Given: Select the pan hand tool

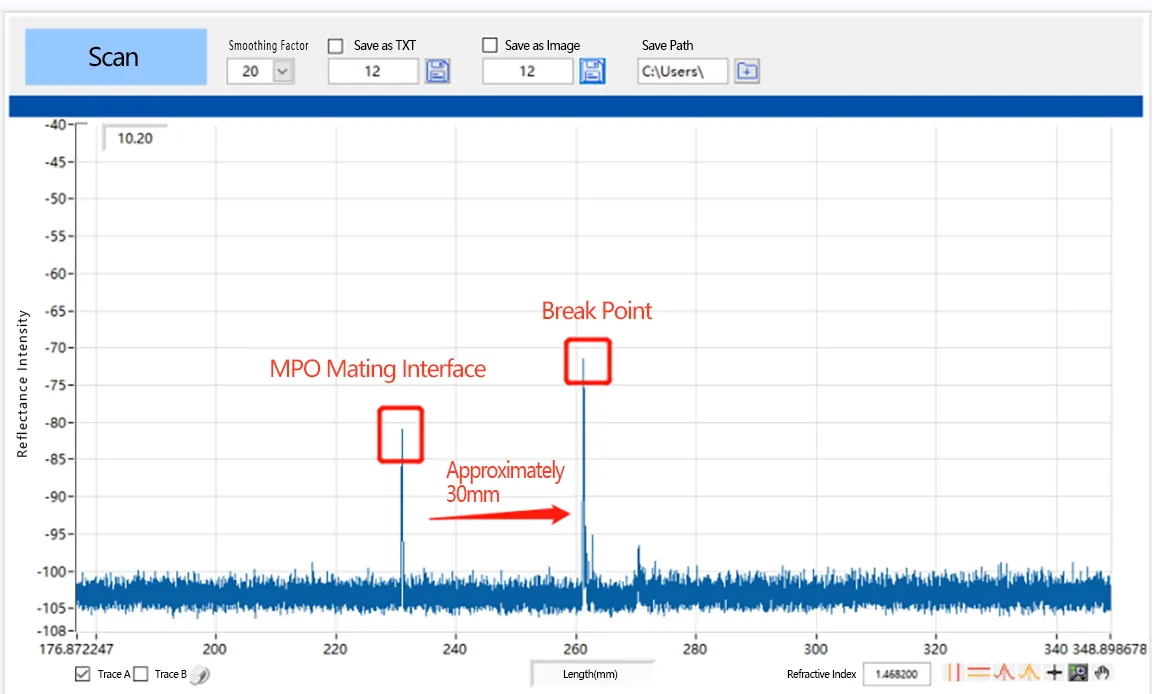Looking at the screenshot, I should [1103, 673].
